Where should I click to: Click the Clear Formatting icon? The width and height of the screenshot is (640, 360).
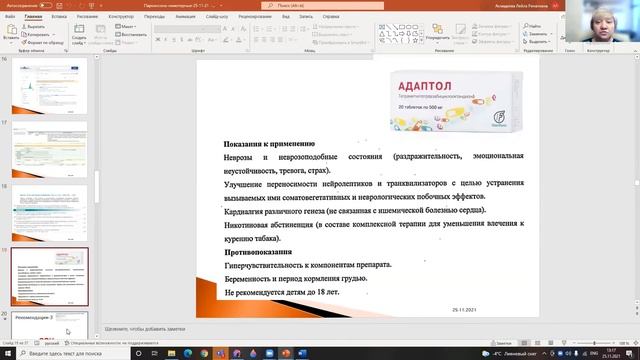click(x=243, y=29)
